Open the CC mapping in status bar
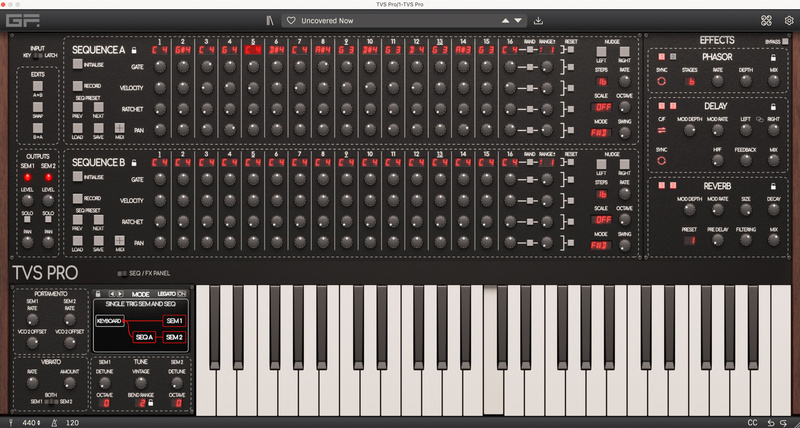The image size is (800, 428). click(x=752, y=422)
